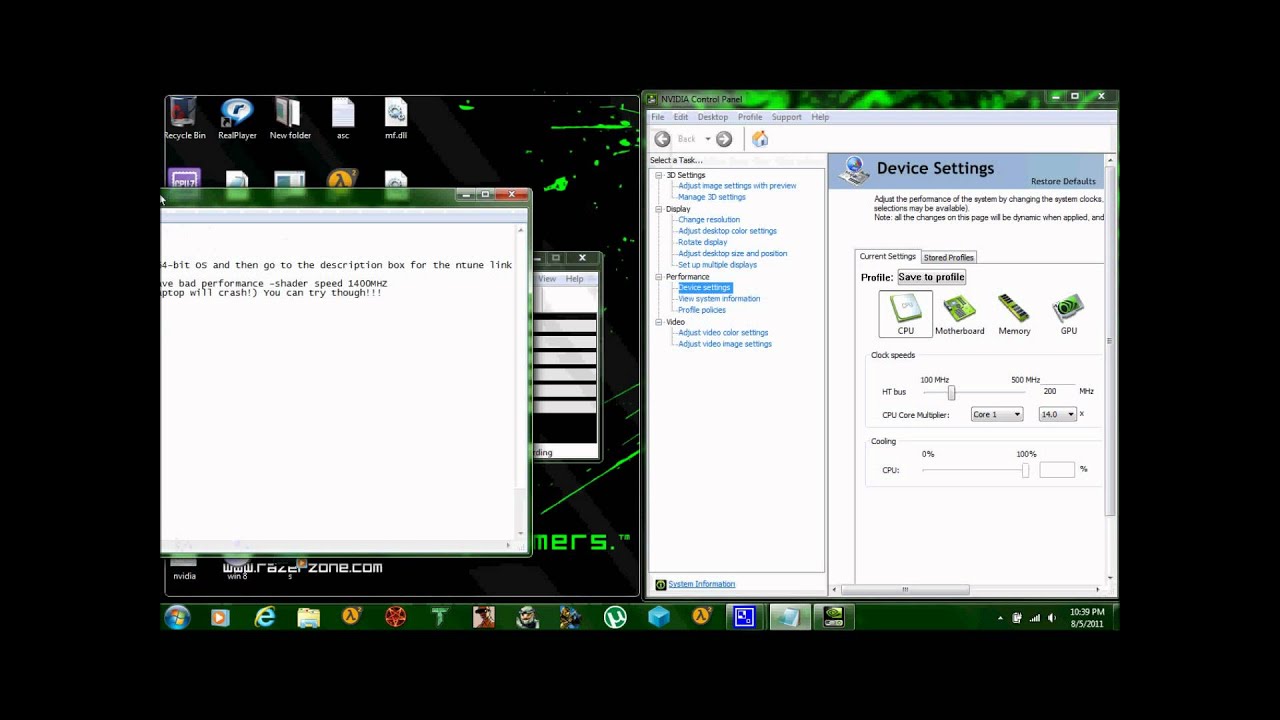
Task: Select the asc file on desktop
Action: click(343, 119)
